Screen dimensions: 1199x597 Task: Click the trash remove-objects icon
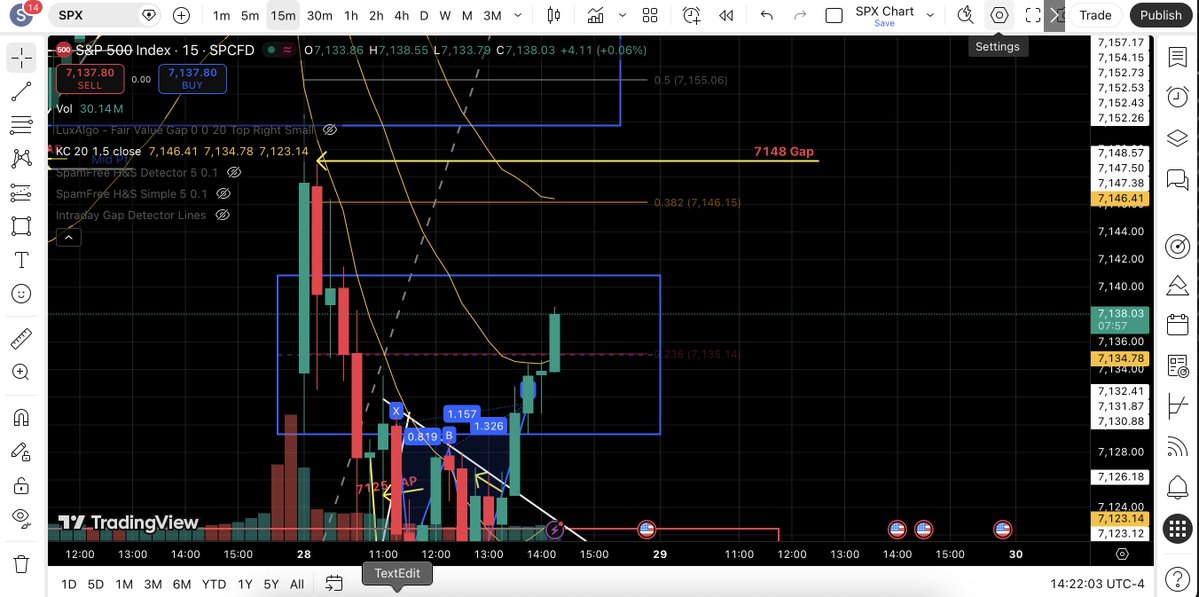pyautogui.click(x=21, y=564)
